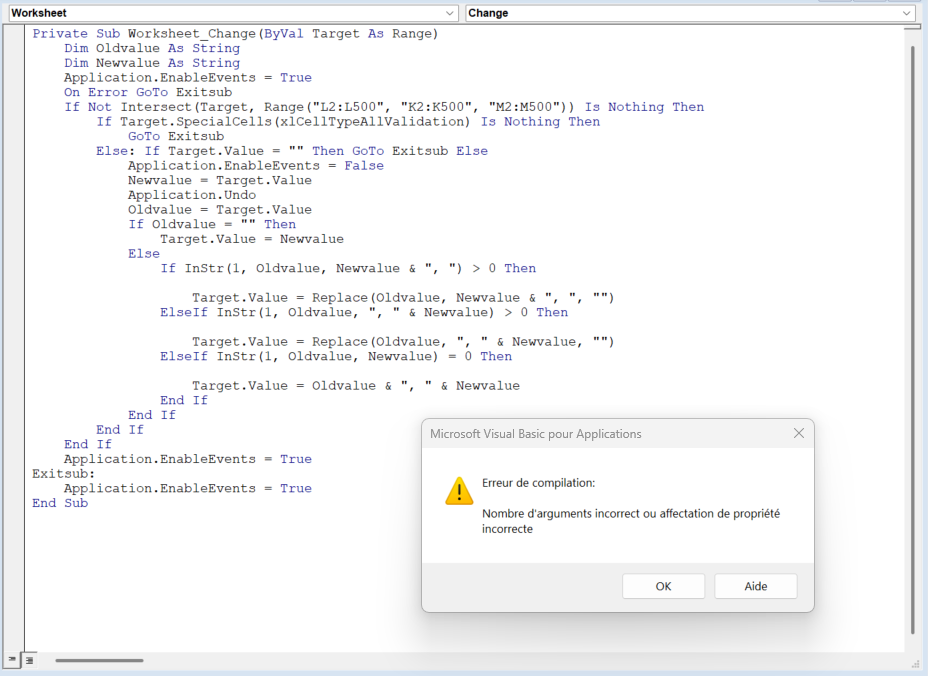Click the "Private Sub Worksheet_Change" declaration line
The height and width of the screenshot is (676, 928).
point(236,34)
